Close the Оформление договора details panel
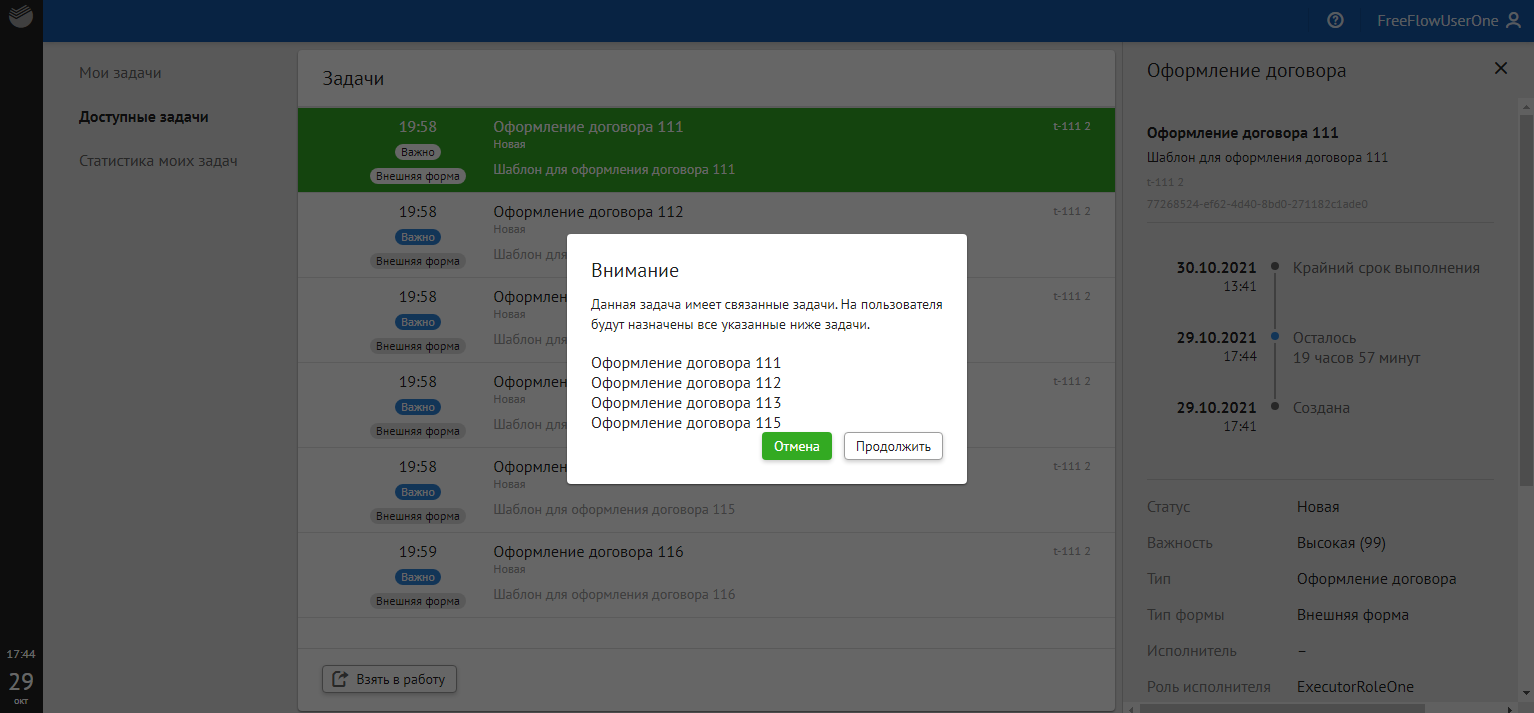1534x713 pixels. coord(1500,68)
